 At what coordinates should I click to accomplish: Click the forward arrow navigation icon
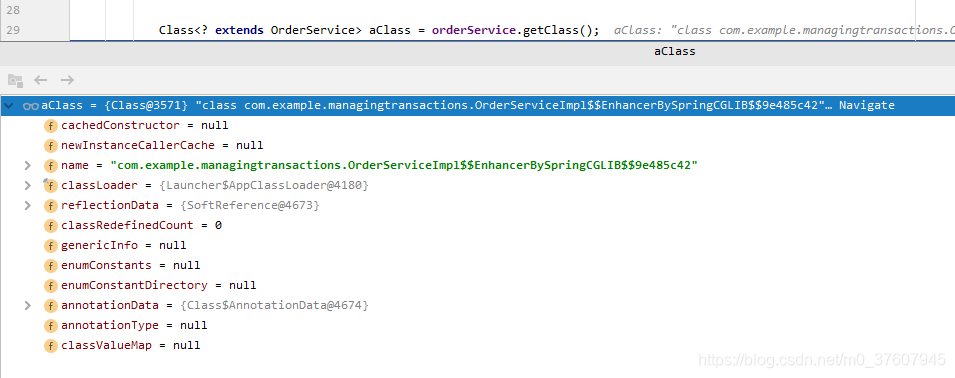click(67, 80)
